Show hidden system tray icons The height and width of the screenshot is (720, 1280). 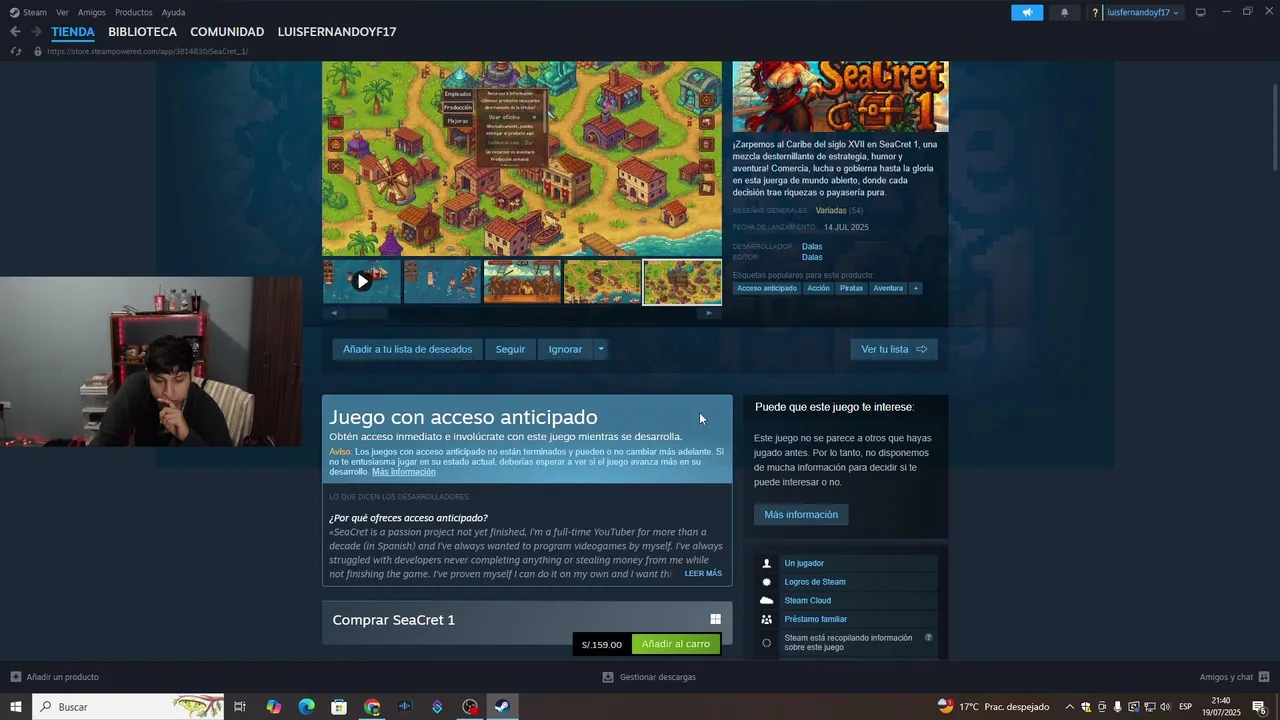coord(1069,707)
